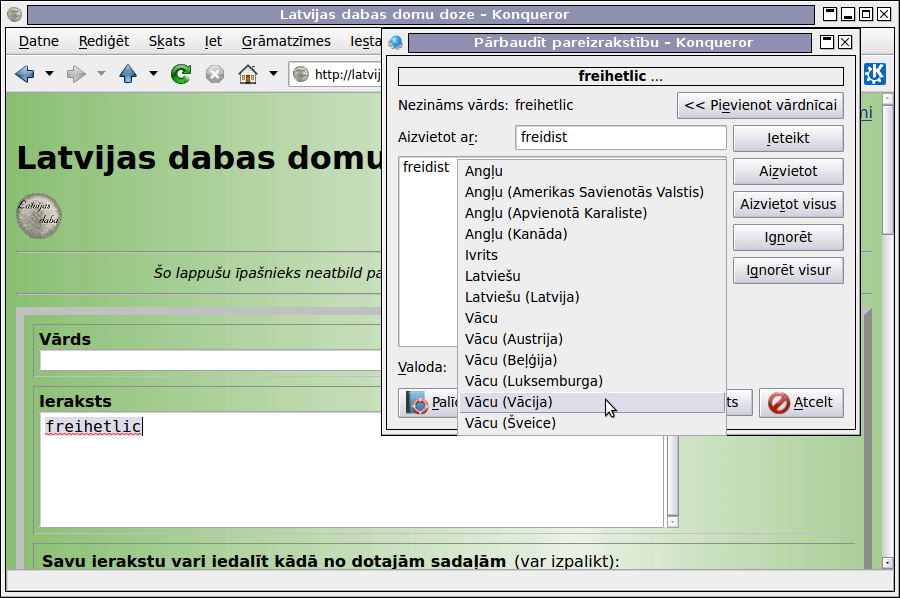This screenshot has height=598, width=900.
Task: Click the page vertical scrollbar thumb
Action: click(887, 169)
